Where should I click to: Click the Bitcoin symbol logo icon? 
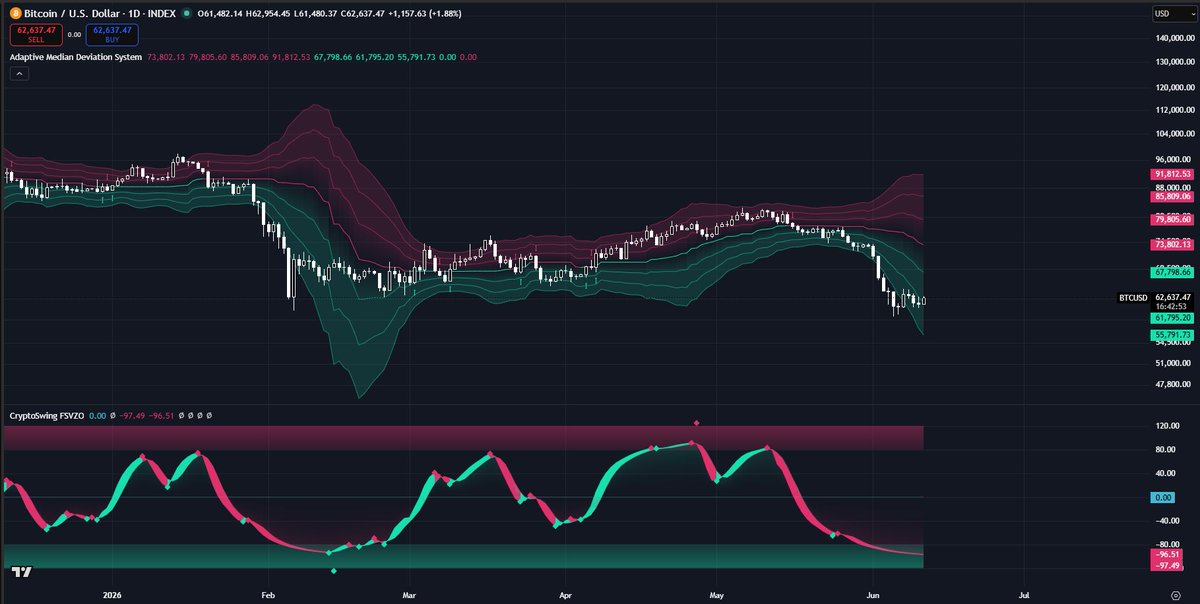15,12
